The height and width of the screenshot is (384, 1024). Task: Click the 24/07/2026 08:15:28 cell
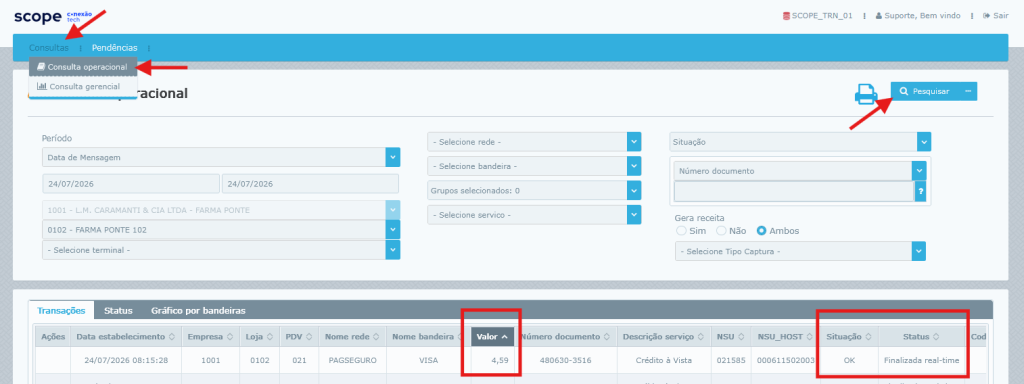click(126, 360)
